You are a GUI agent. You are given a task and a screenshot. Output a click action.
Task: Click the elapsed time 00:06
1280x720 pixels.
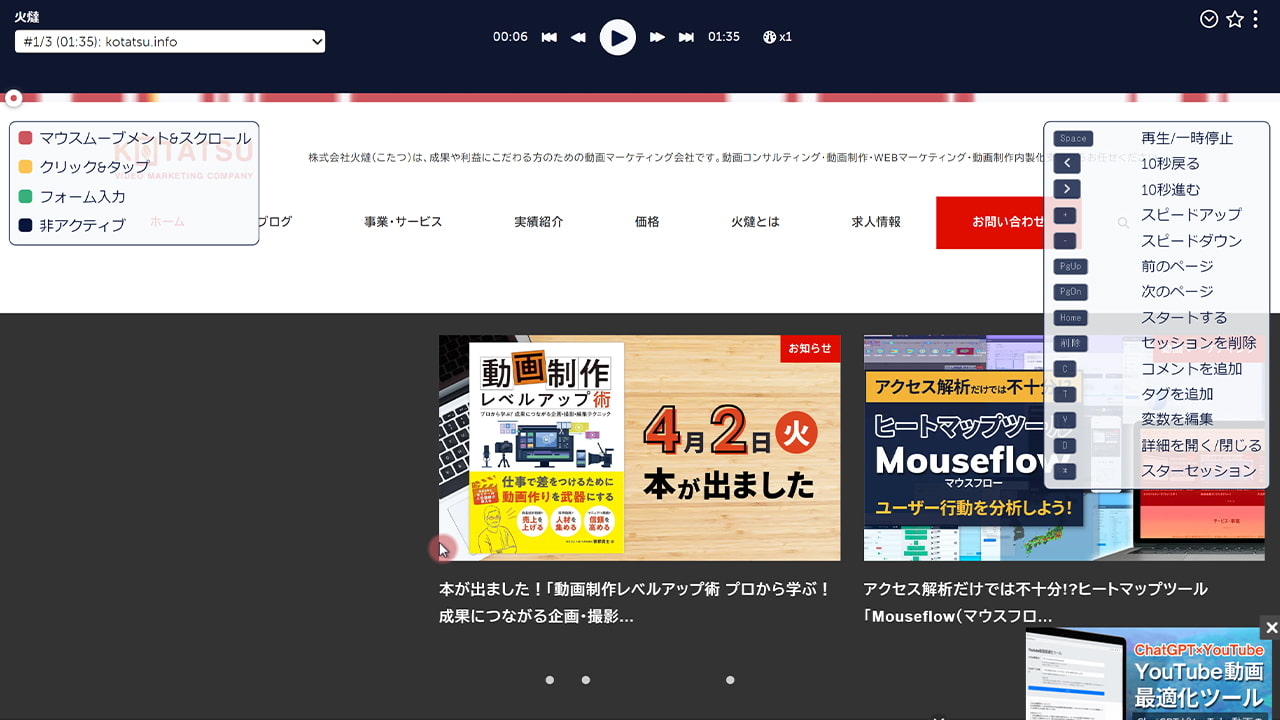pos(510,37)
